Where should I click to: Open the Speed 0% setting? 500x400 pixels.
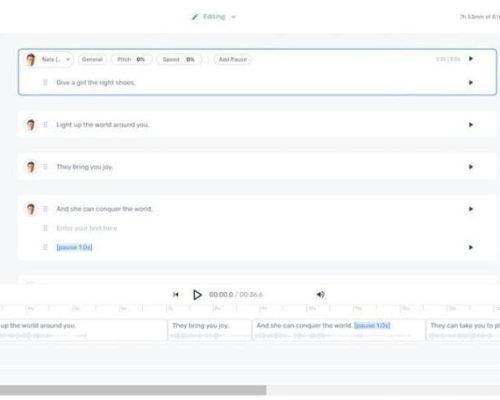point(179,60)
